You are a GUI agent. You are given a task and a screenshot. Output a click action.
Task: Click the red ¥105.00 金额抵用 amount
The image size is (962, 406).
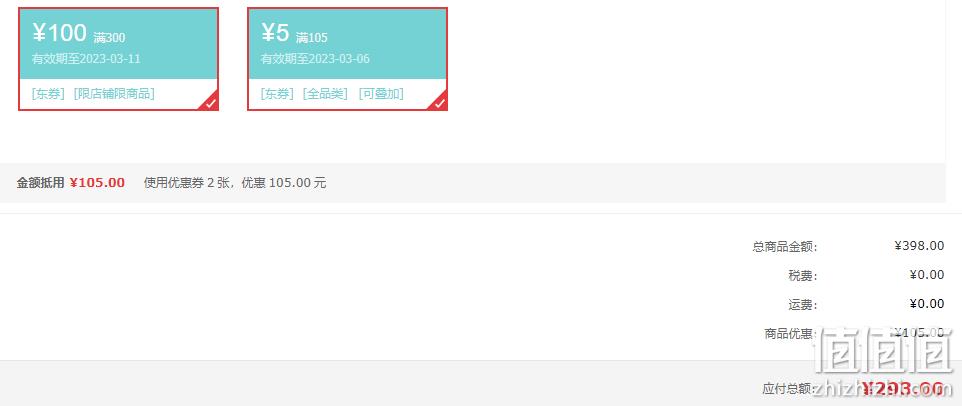pos(97,183)
